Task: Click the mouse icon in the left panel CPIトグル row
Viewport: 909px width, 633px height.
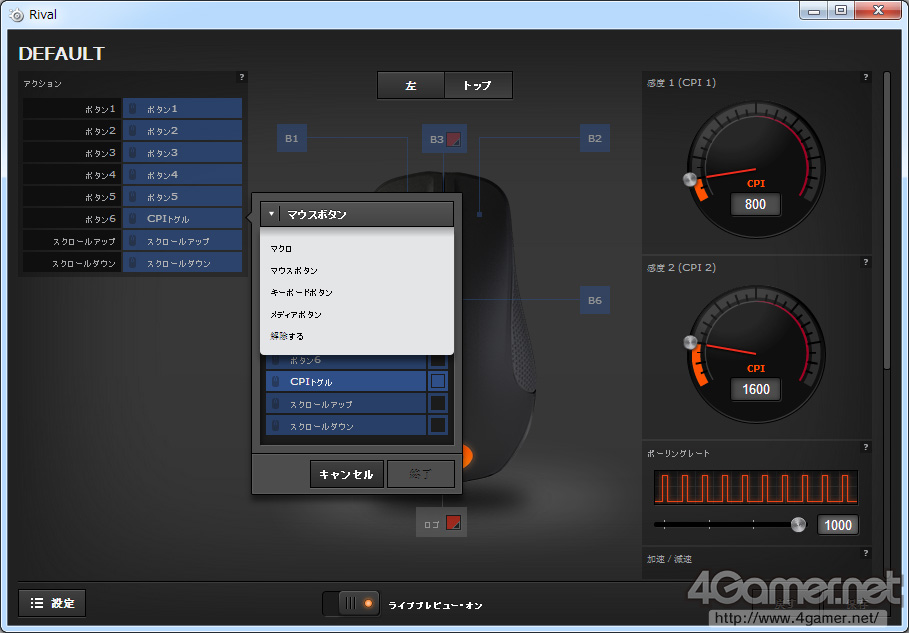Action: [x=133, y=219]
